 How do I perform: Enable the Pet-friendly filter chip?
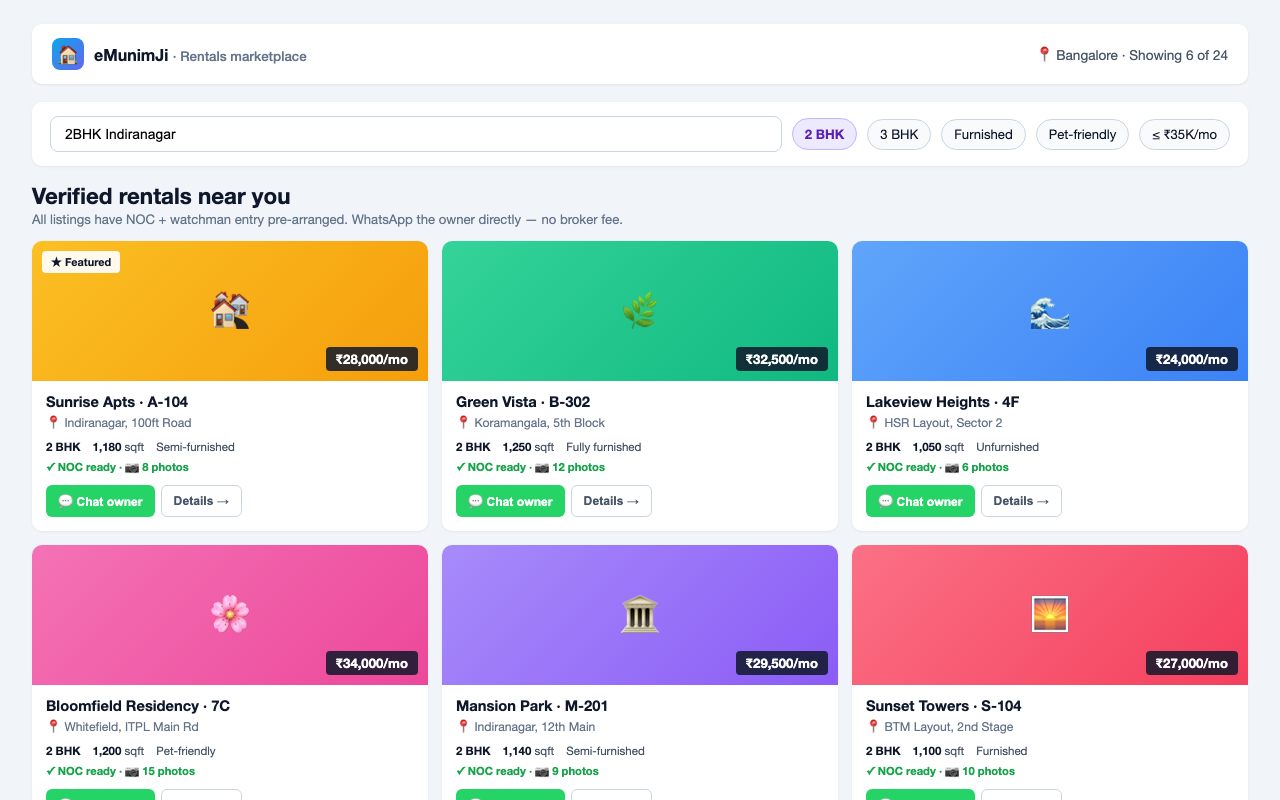click(1082, 134)
